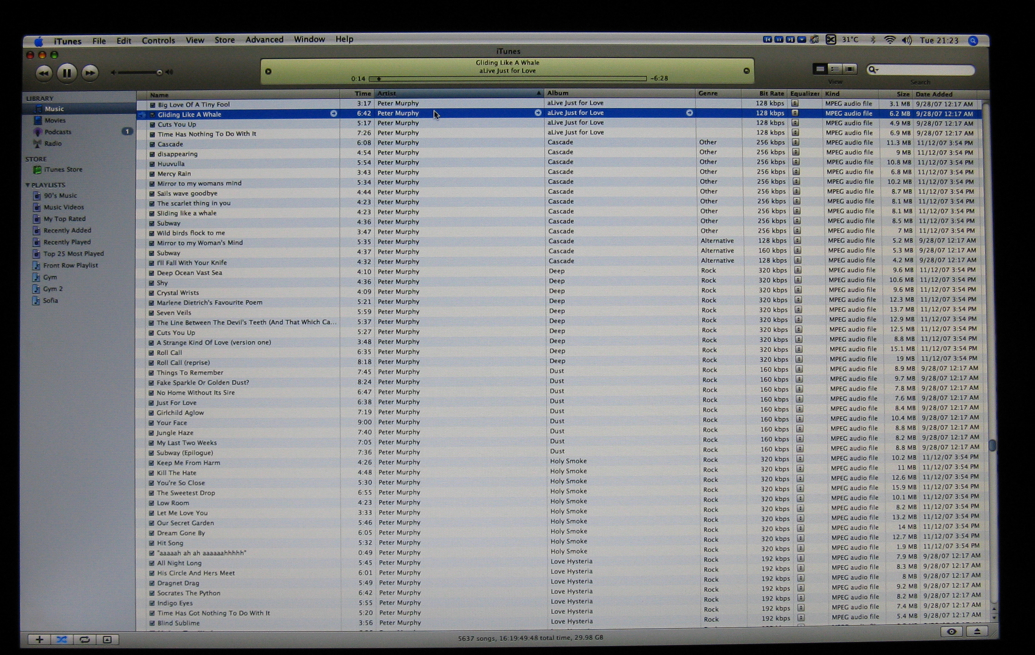Collapse the Playlists section triangle
Viewport: 1035px width, 655px height.
tap(28, 185)
